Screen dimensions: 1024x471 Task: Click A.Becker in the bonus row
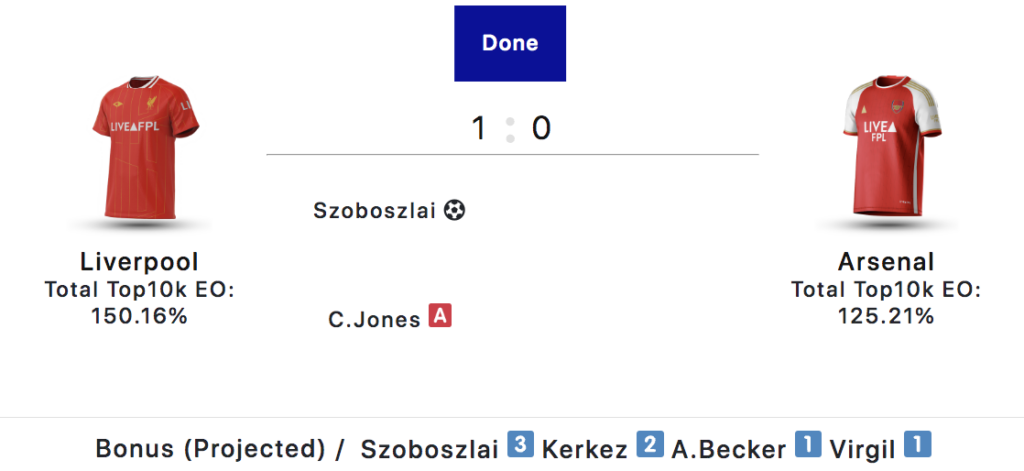click(x=728, y=448)
